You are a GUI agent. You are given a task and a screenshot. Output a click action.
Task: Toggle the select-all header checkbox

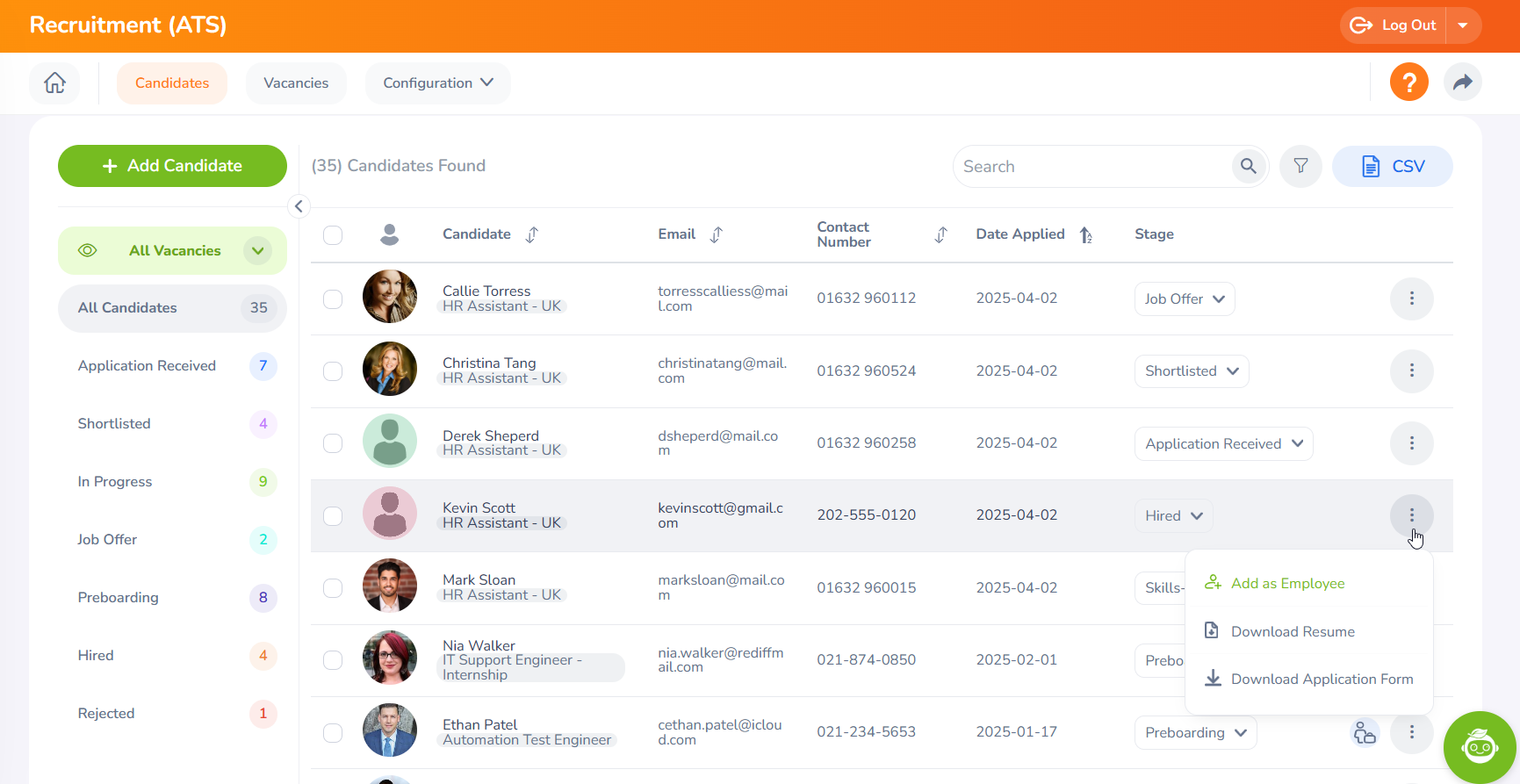333,235
